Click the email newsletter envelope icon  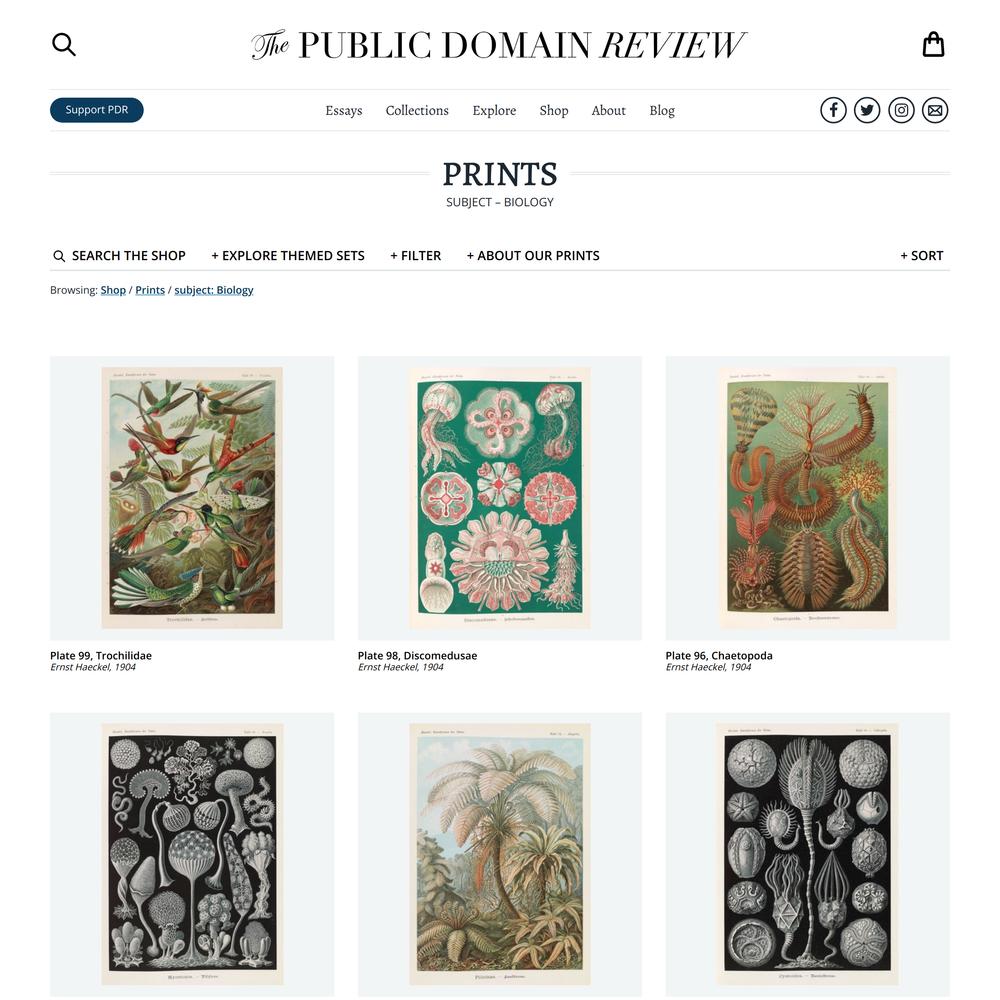tap(935, 110)
